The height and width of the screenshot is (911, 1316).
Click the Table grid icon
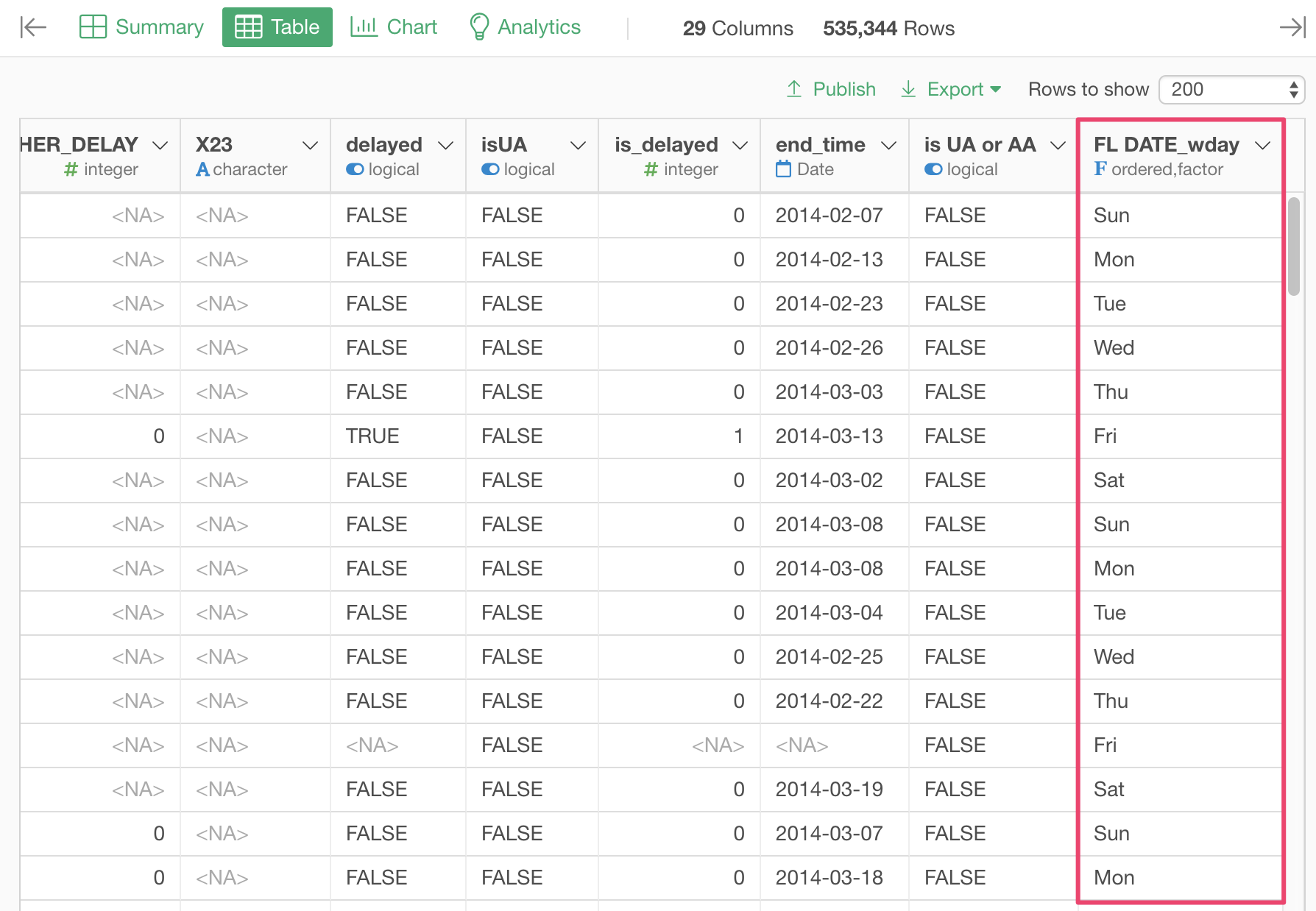tap(248, 27)
